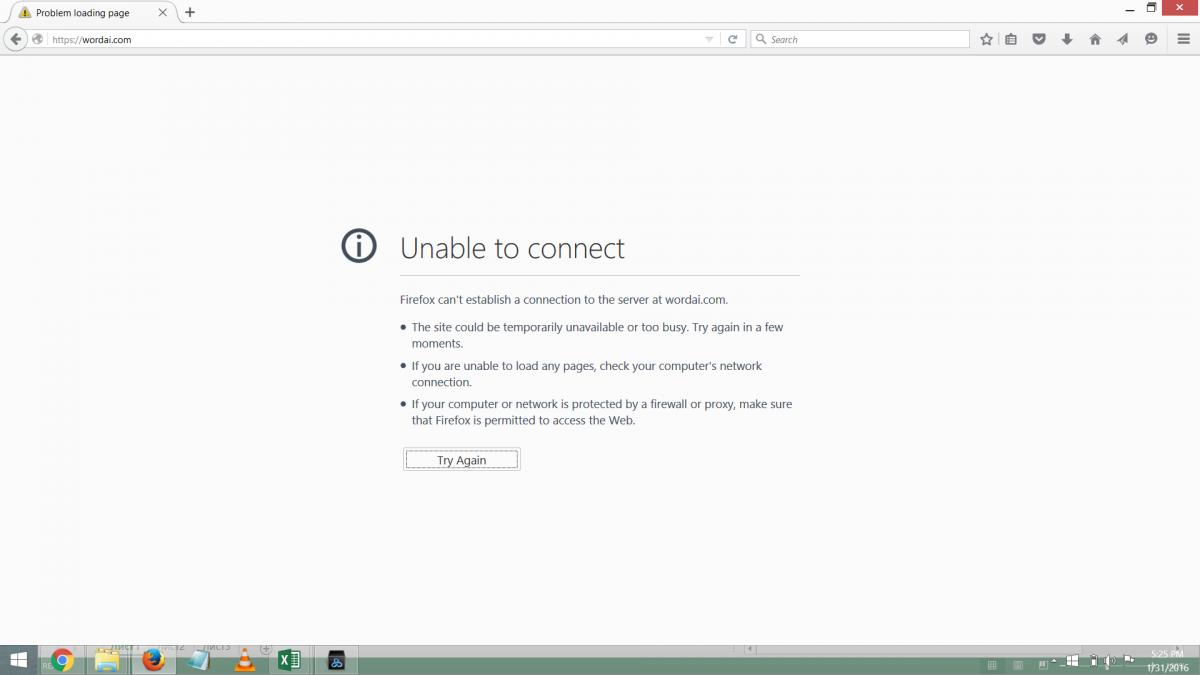
Task: Open Firefox Hello smiley icon
Action: [1151, 39]
